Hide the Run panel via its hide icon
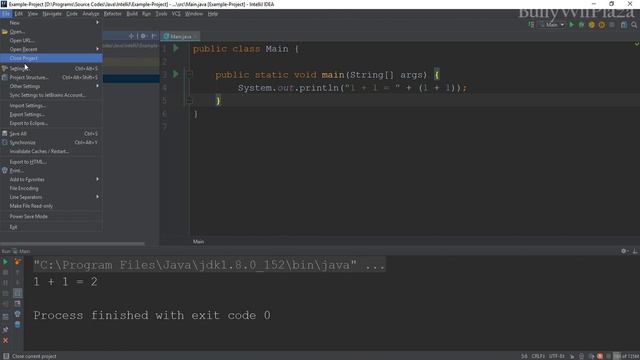Image resolution: width=640 pixels, height=360 pixels. [635, 251]
